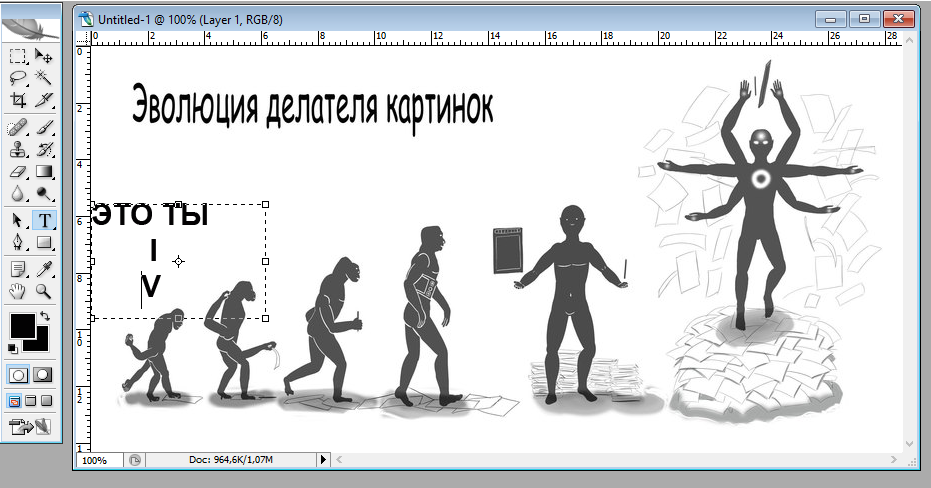Click left-middle handle of text bounding box
The height and width of the screenshot is (488, 931).
point(93,261)
